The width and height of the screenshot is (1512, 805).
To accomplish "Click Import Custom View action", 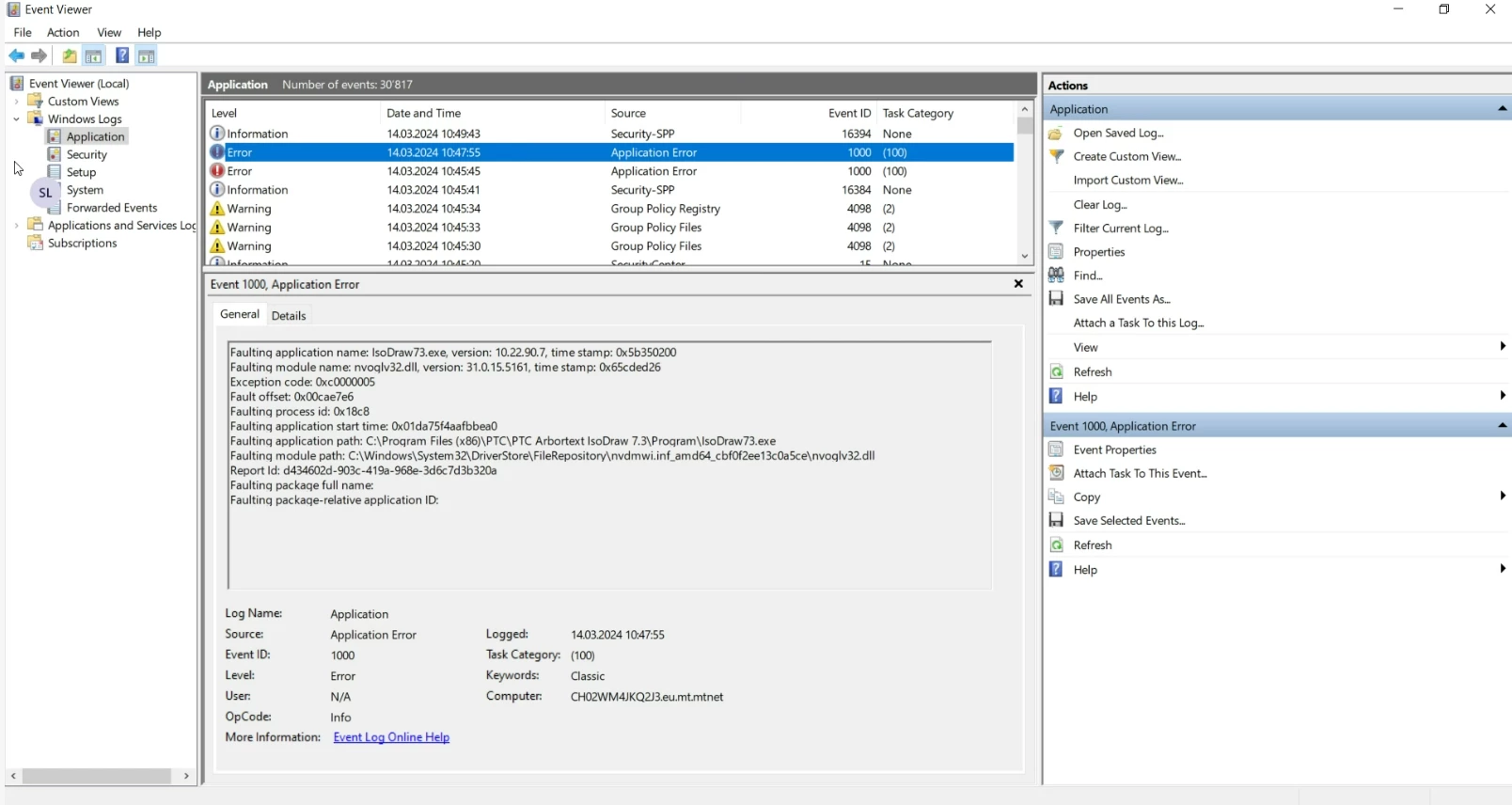I will coord(1128,180).
